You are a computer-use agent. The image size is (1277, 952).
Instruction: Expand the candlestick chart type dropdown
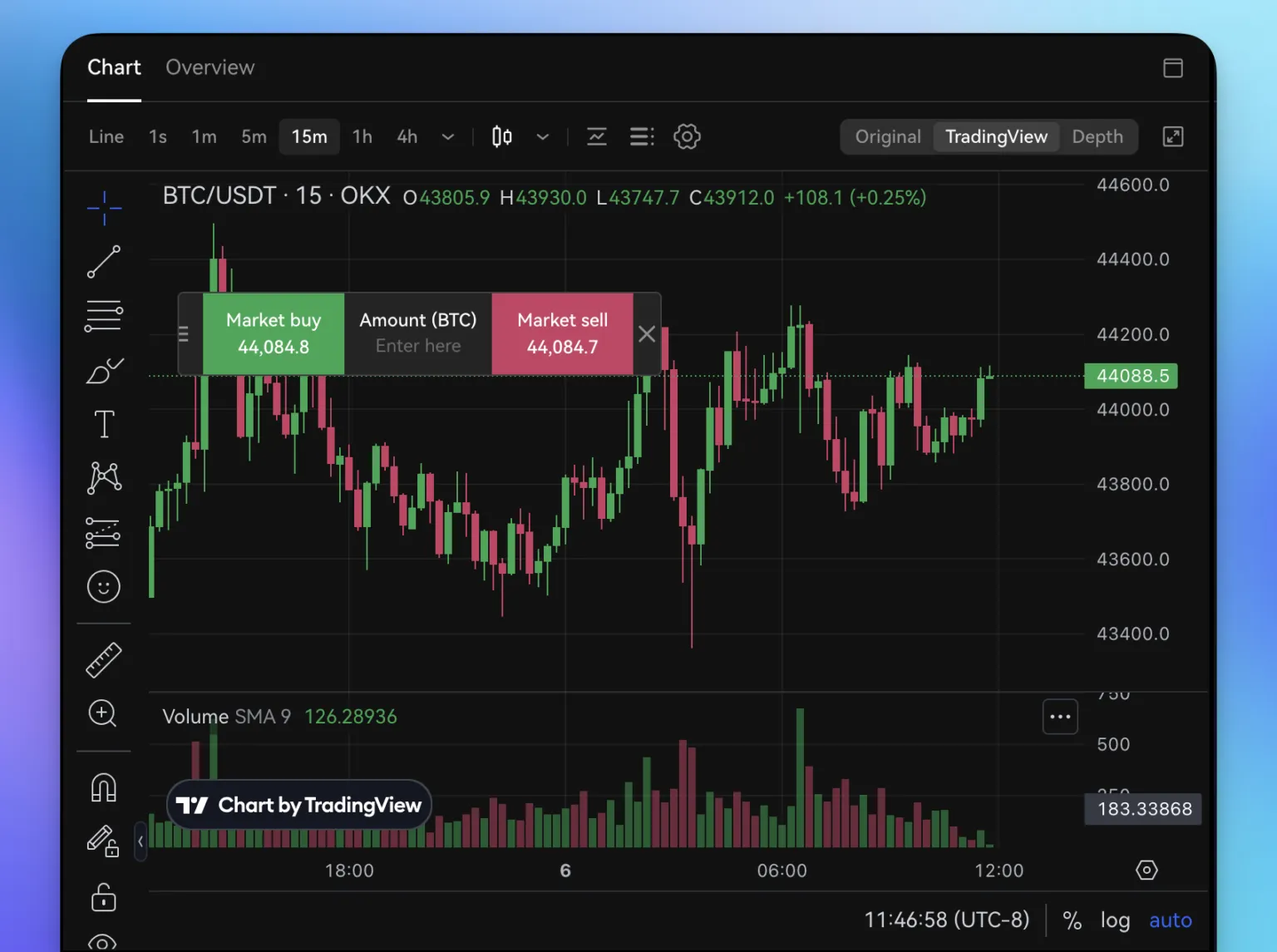(543, 137)
